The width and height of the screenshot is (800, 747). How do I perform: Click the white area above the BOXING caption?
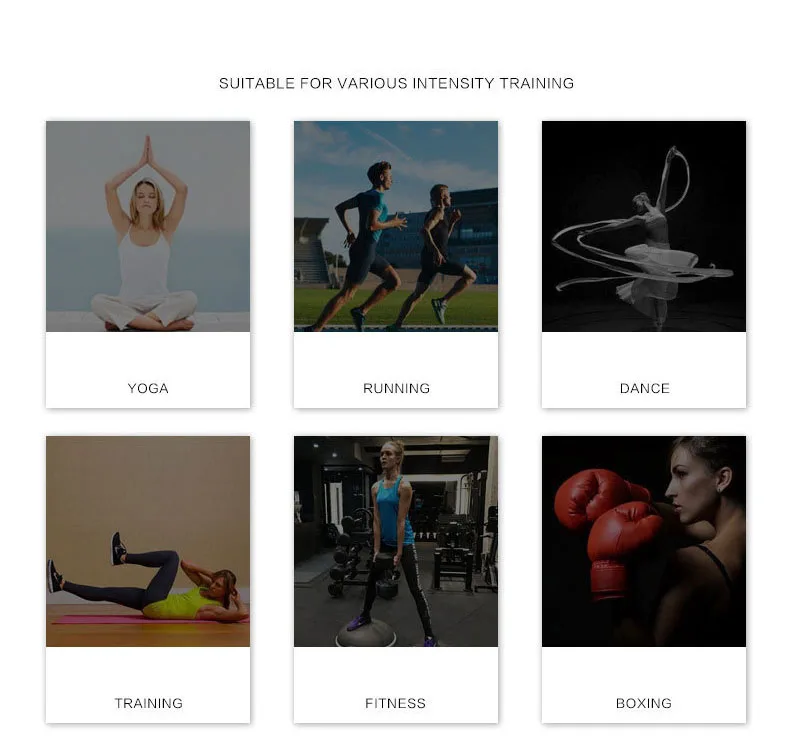click(644, 670)
